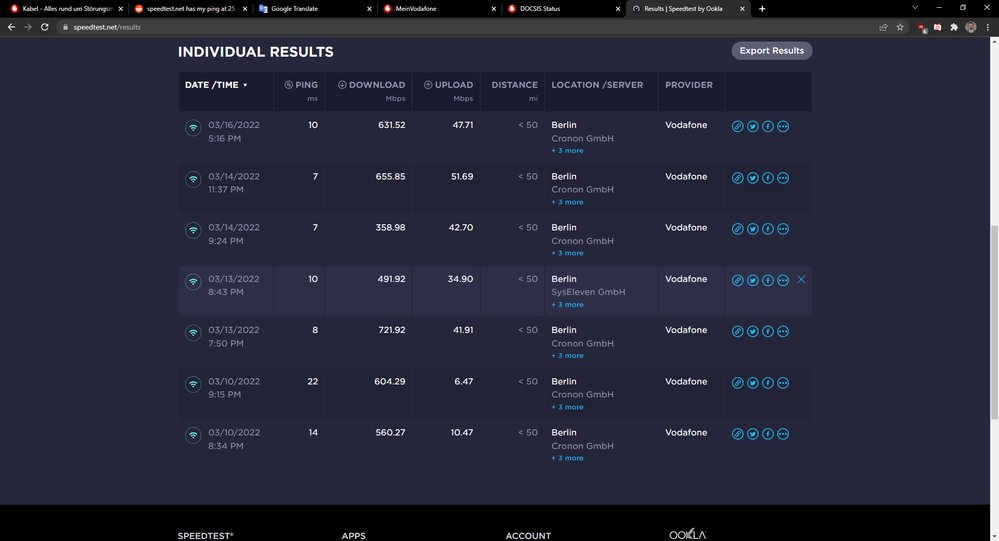
Task: More options on 03/10/2022 9:15 PM row
Action: coord(783,383)
